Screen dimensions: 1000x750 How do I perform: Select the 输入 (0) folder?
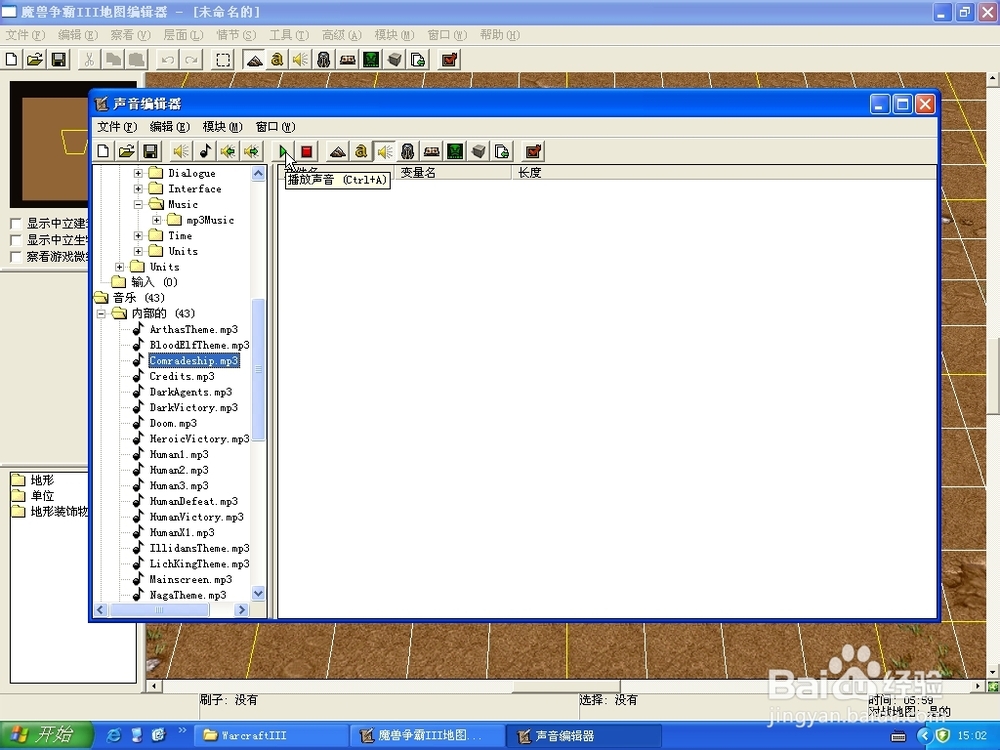coord(154,283)
